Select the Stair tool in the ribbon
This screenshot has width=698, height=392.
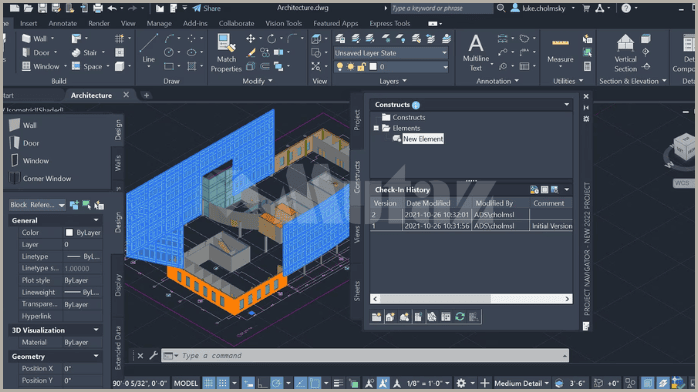point(85,53)
